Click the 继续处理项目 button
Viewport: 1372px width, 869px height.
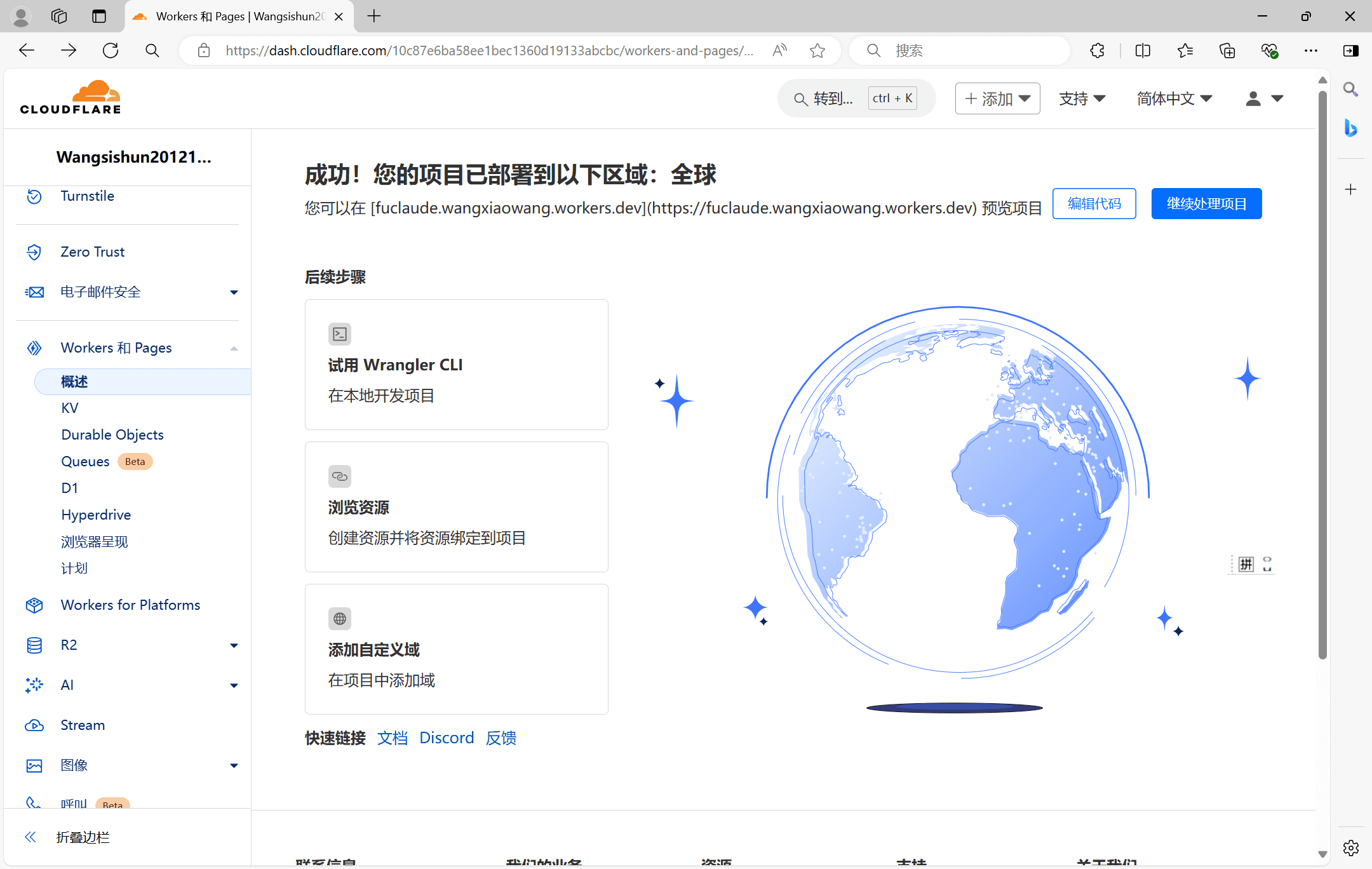1206,204
